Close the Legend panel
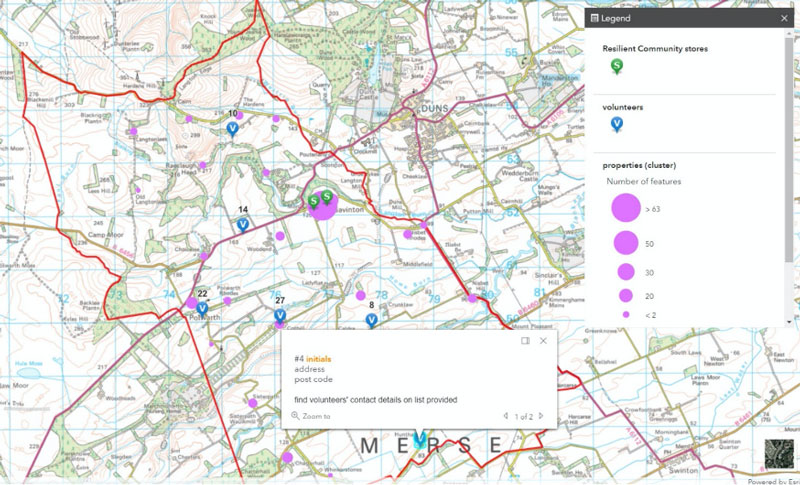Viewport: 800px width, 485px height. click(x=784, y=18)
